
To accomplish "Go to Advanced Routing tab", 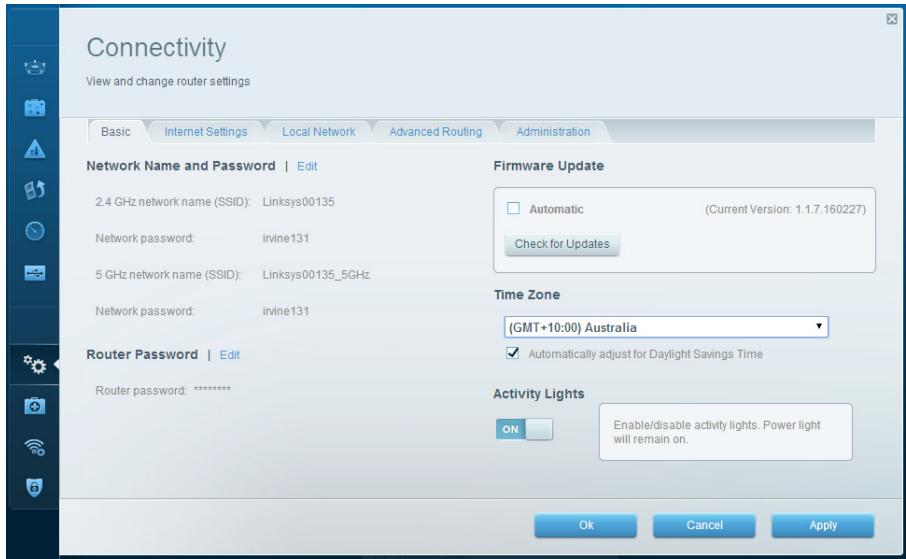I will click(x=435, y=131).
